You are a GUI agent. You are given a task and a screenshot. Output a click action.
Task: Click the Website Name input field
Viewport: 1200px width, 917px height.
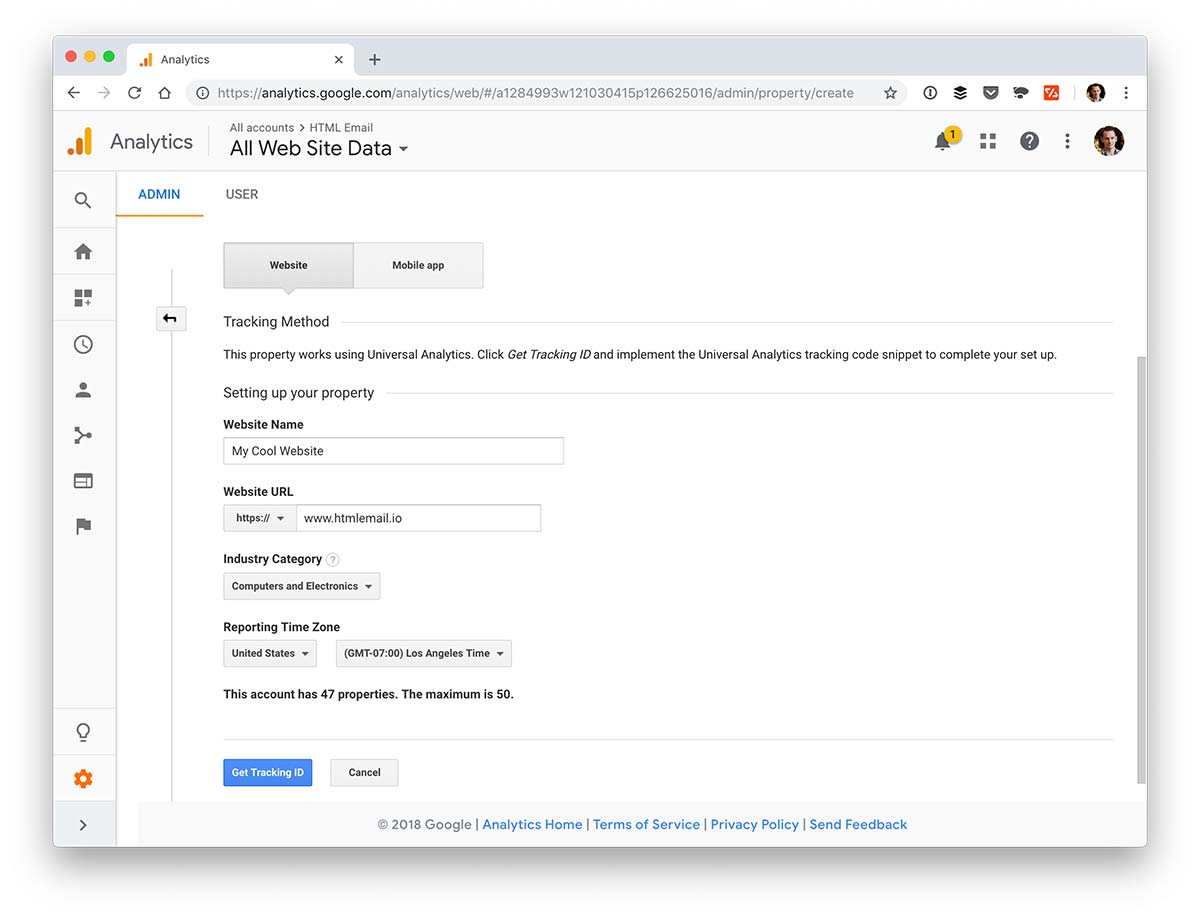(x=394, y=451)
